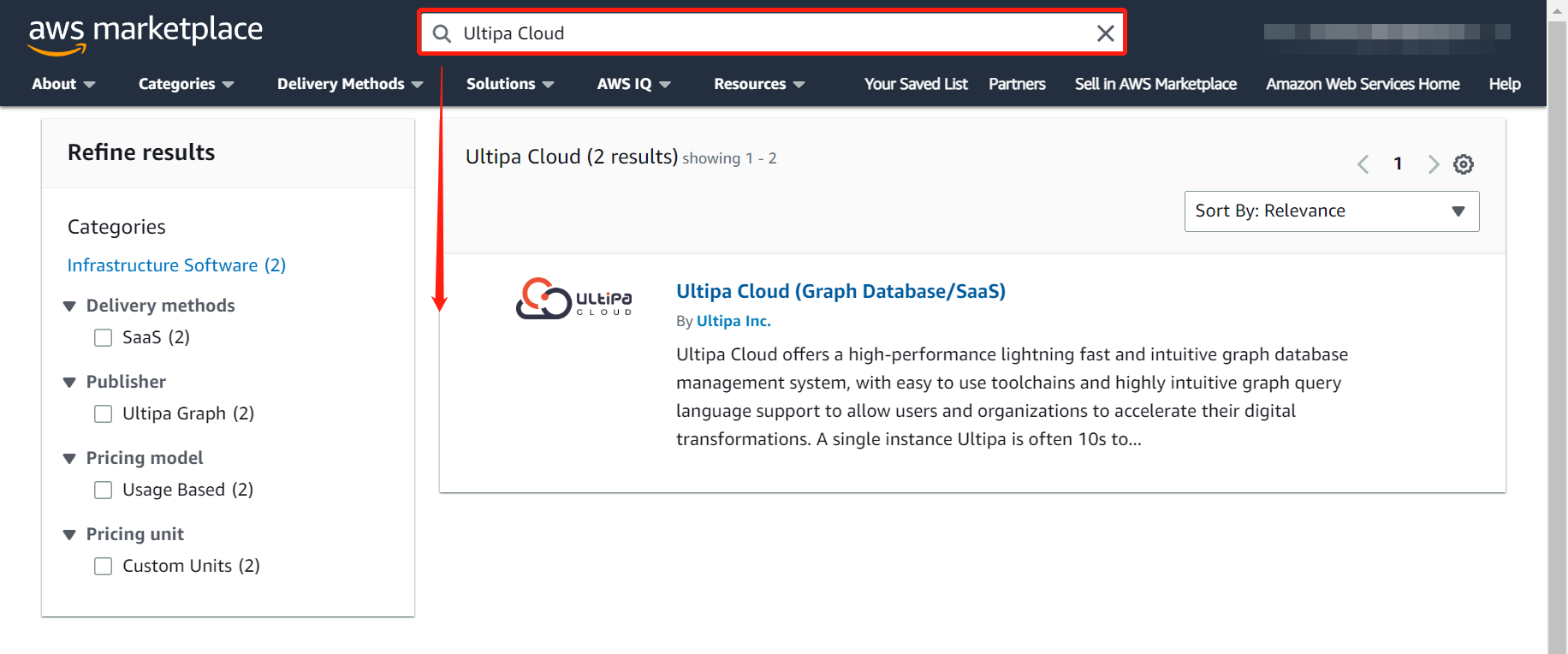Open the About menu
This screenshot has height=654, width=1568.
pos(63,84)
